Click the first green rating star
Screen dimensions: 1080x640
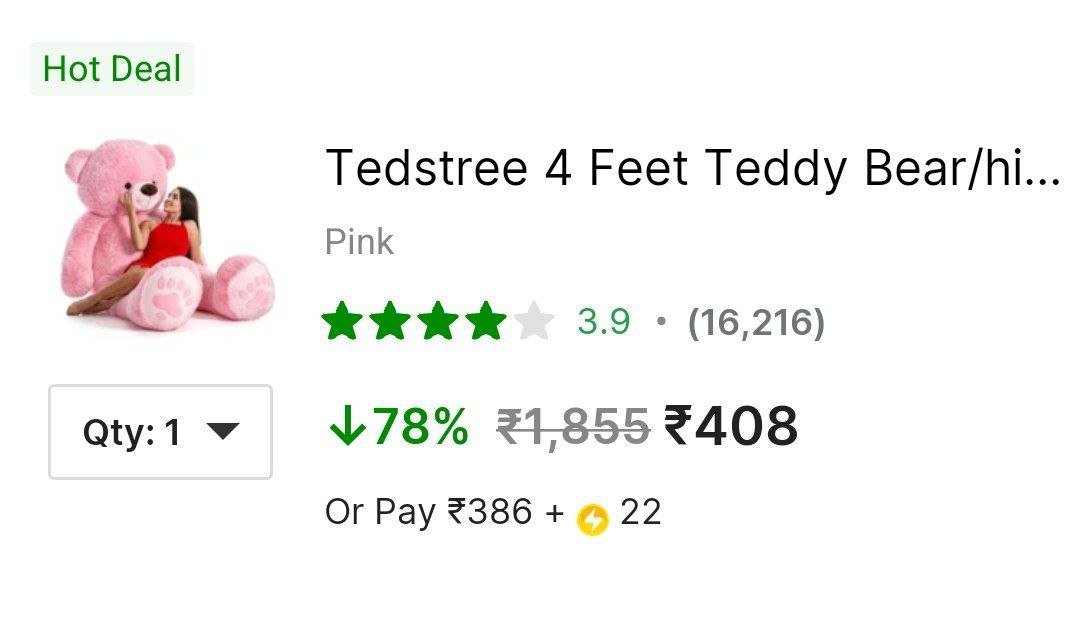342,322
